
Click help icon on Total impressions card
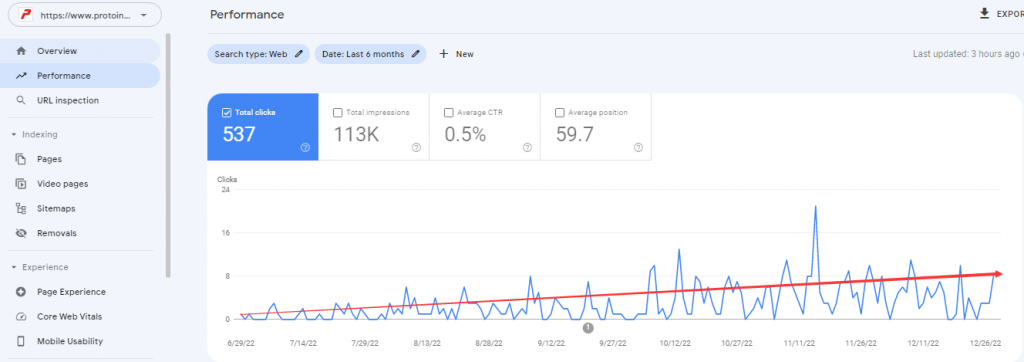tap(416, 148)
